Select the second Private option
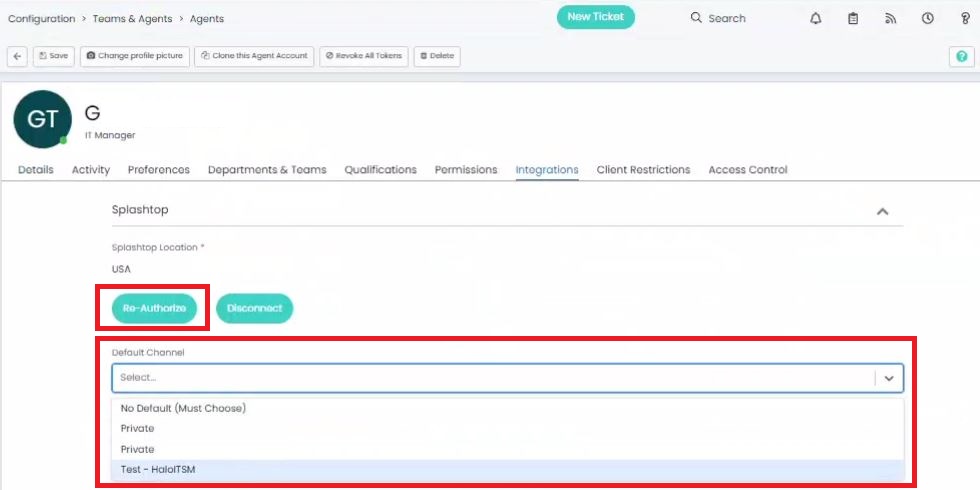 pyautogui.click(x=508, y=449)
